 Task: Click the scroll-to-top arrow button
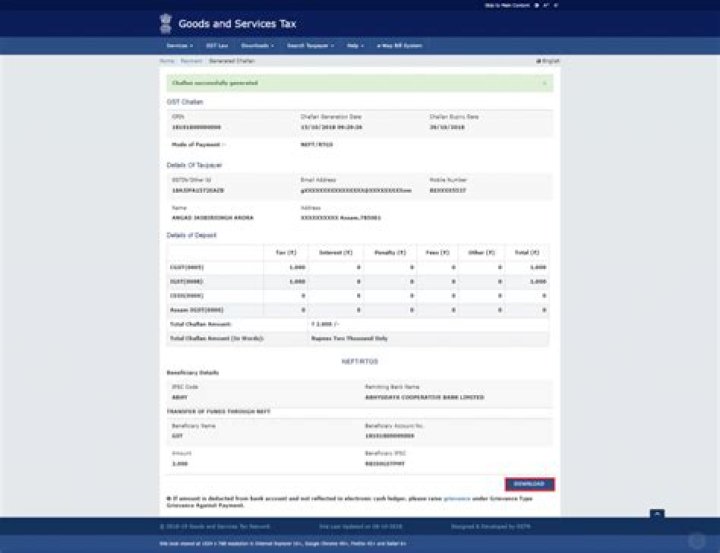[x=657, y=514]
